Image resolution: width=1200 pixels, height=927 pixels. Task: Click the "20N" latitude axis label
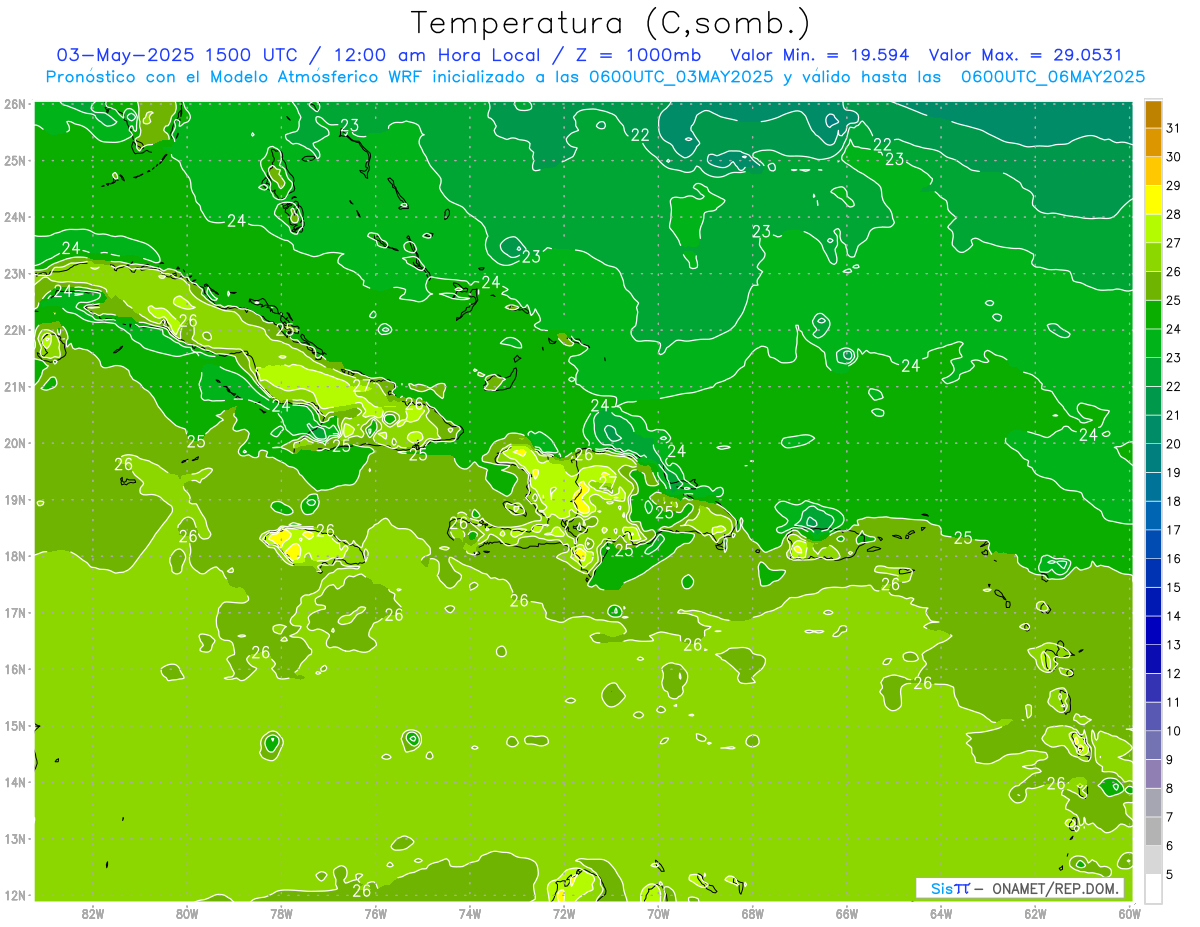click(14, 443)
